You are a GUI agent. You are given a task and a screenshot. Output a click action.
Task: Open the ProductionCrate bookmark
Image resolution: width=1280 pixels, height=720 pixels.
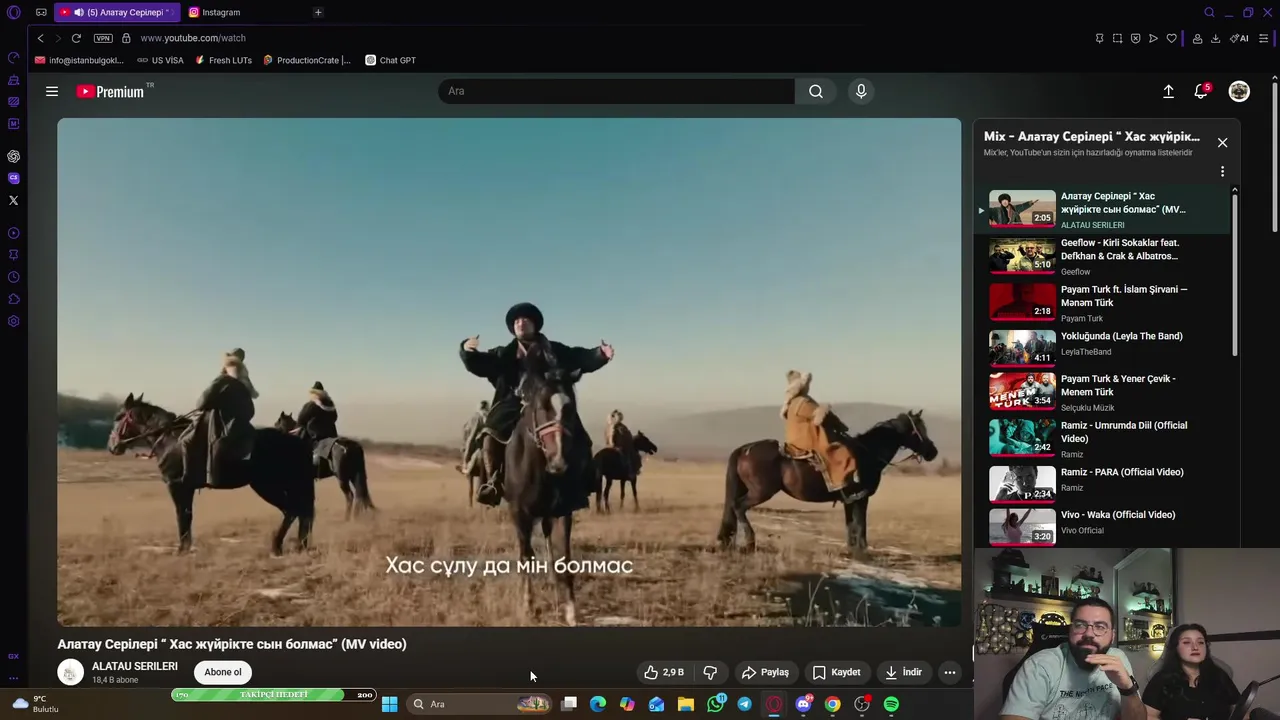307,60
